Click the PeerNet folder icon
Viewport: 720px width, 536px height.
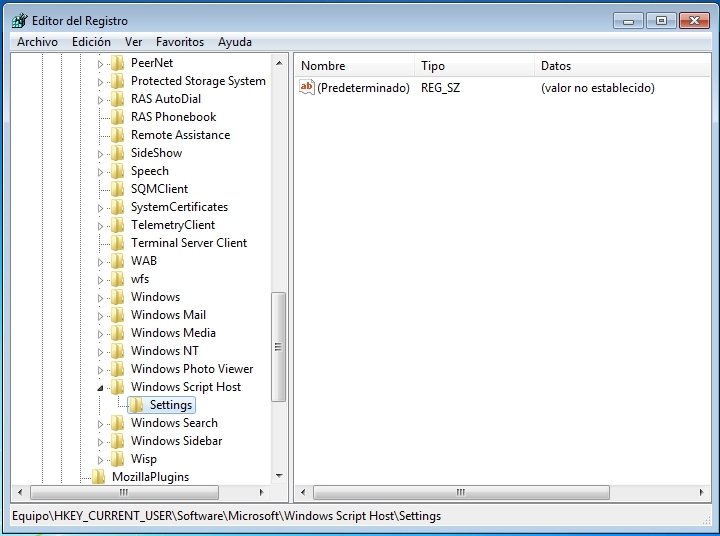(118, 63)
